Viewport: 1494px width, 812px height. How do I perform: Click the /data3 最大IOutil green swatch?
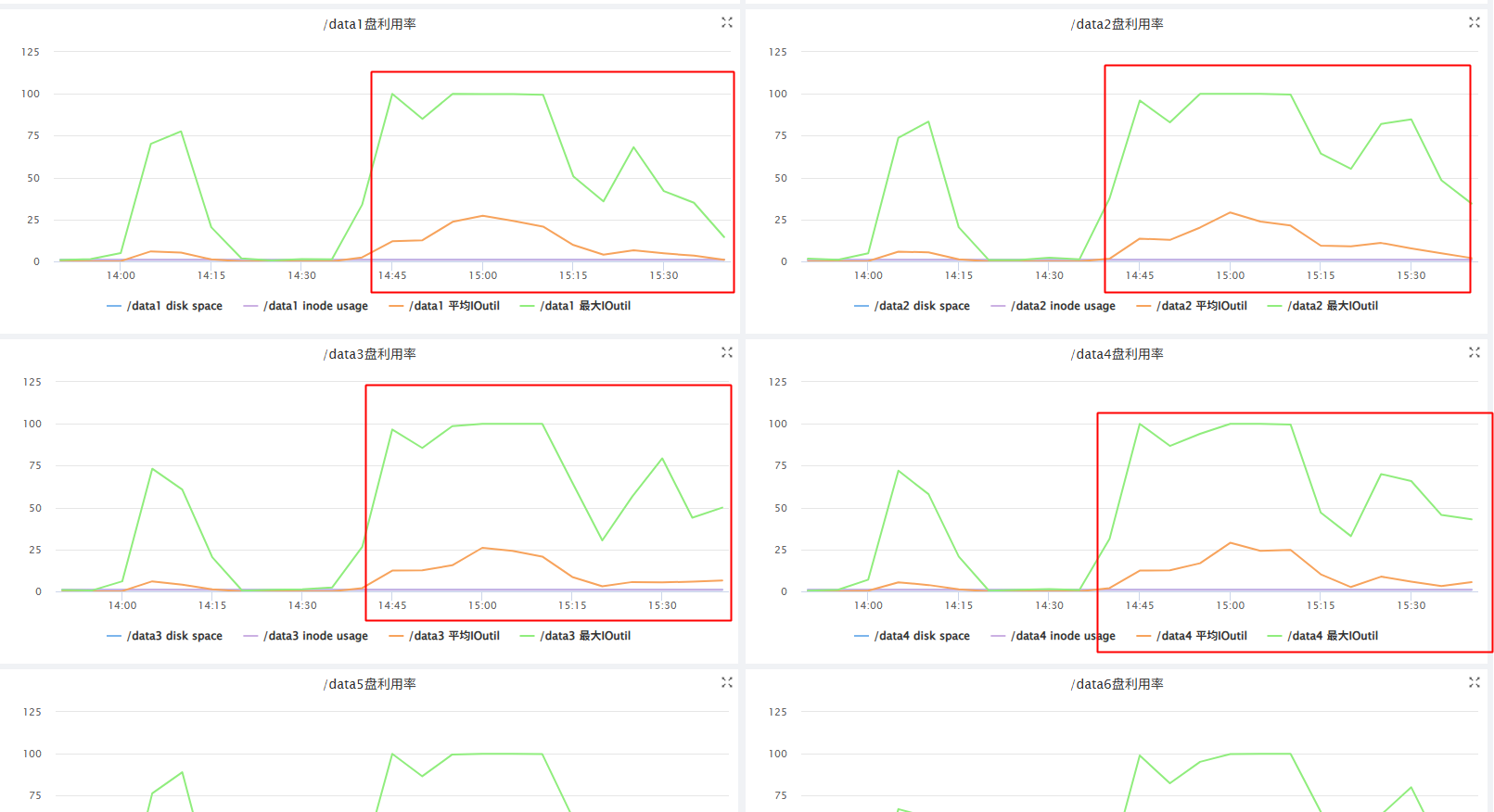pos(527,636)
